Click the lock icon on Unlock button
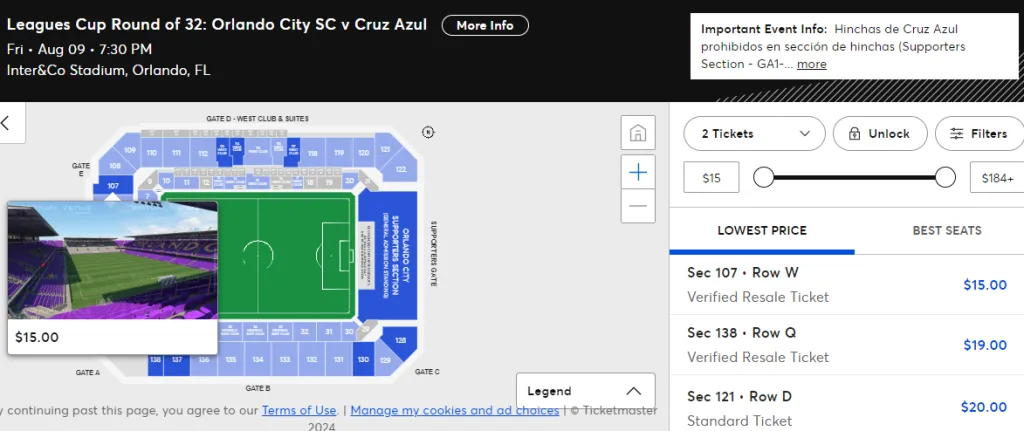This screenshot has height=431, width=1024. coord(854,134)
